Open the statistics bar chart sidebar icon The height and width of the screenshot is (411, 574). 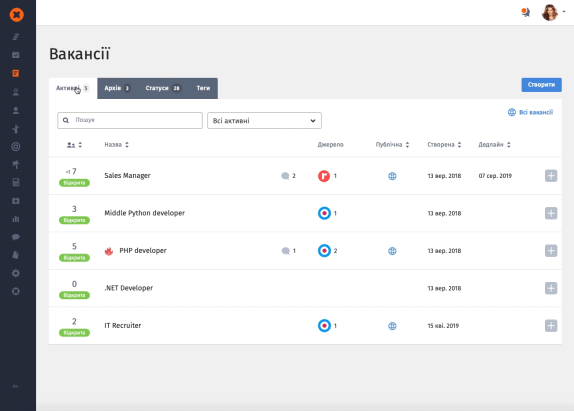tap(16, 219)
